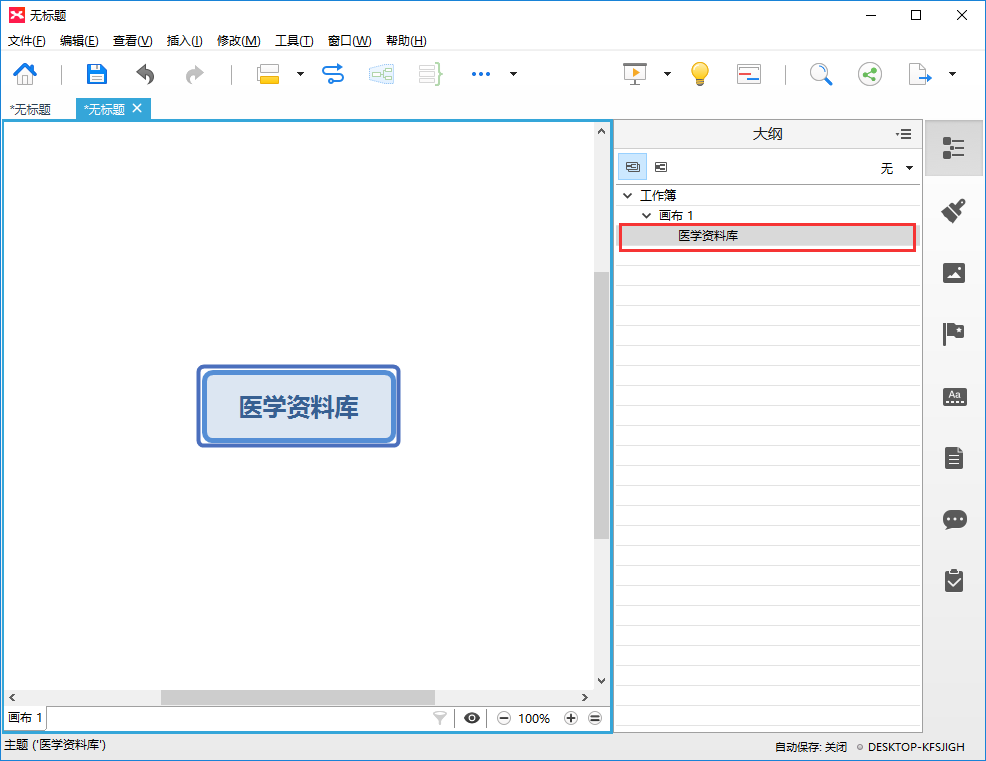Viewport: 986px width, 761px height.
Task: Click the Home icon in toolbar
Action: tap(25, 74)
